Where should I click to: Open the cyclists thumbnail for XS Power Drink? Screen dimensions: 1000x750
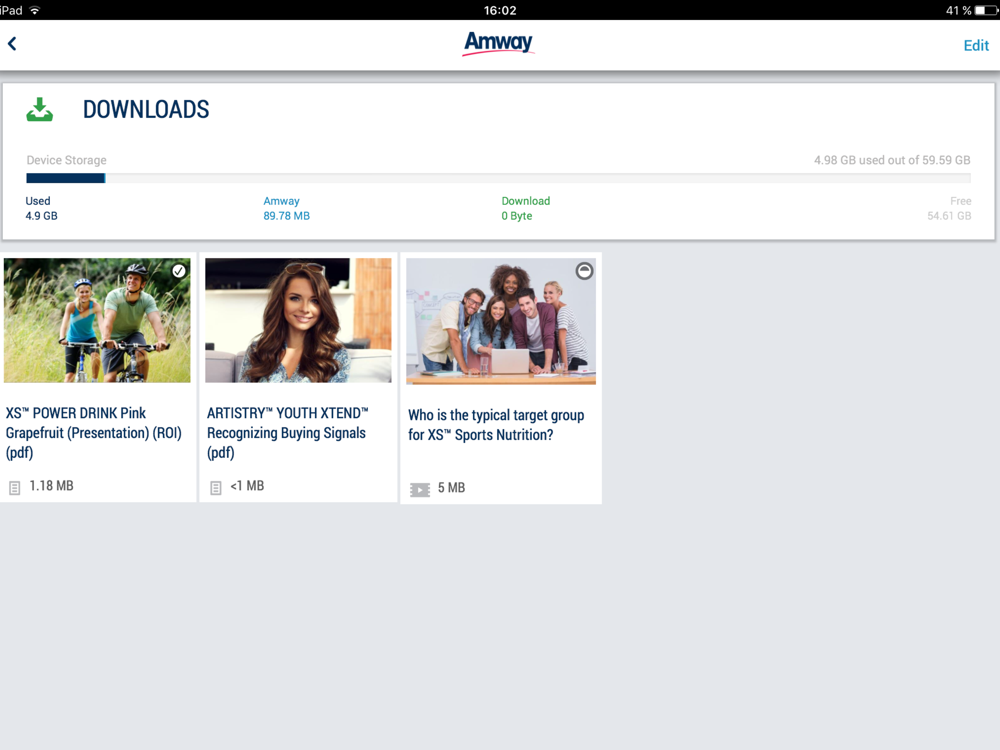point(97,320)
